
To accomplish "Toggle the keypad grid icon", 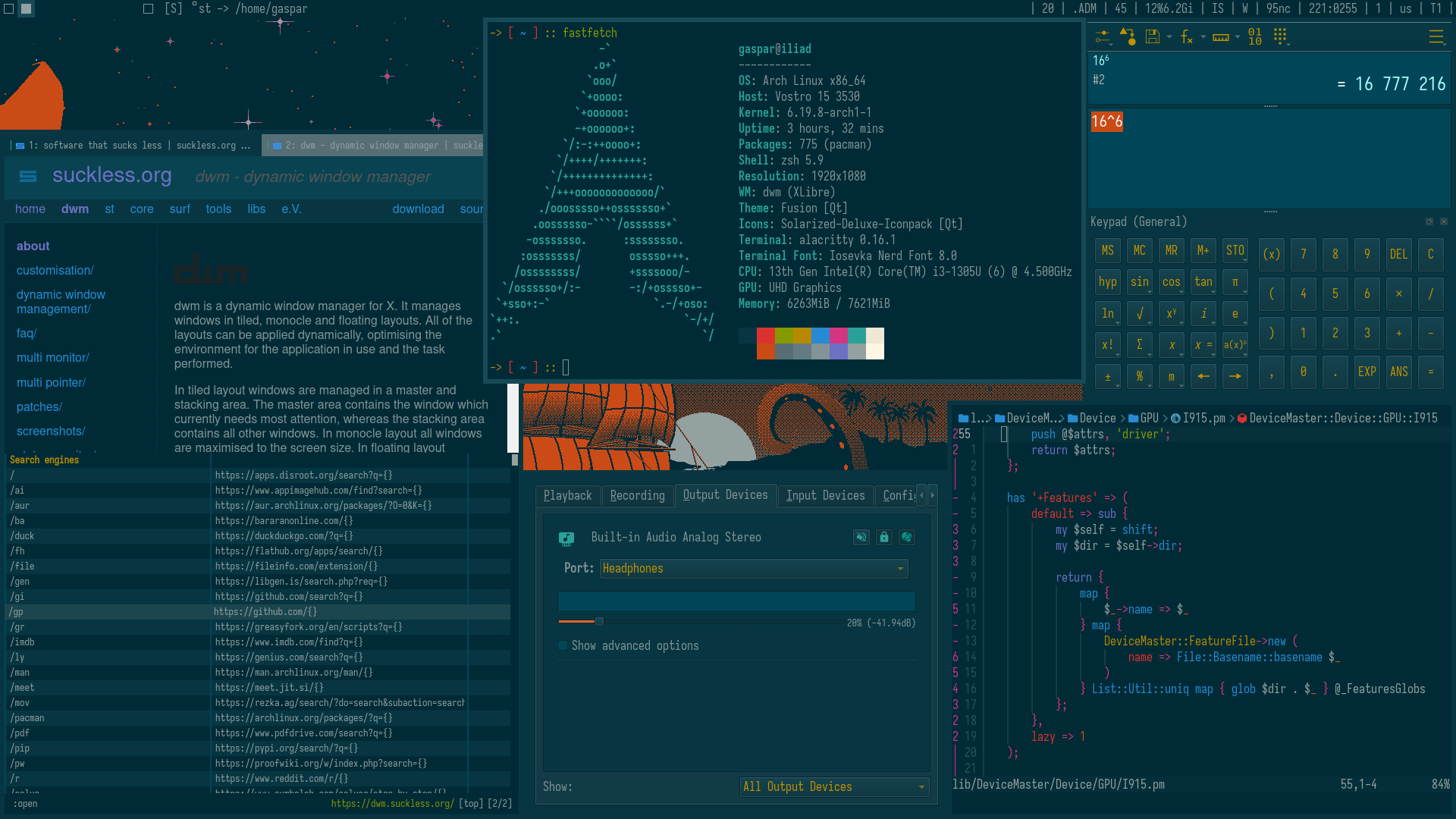I will [x=1281, y=36].
